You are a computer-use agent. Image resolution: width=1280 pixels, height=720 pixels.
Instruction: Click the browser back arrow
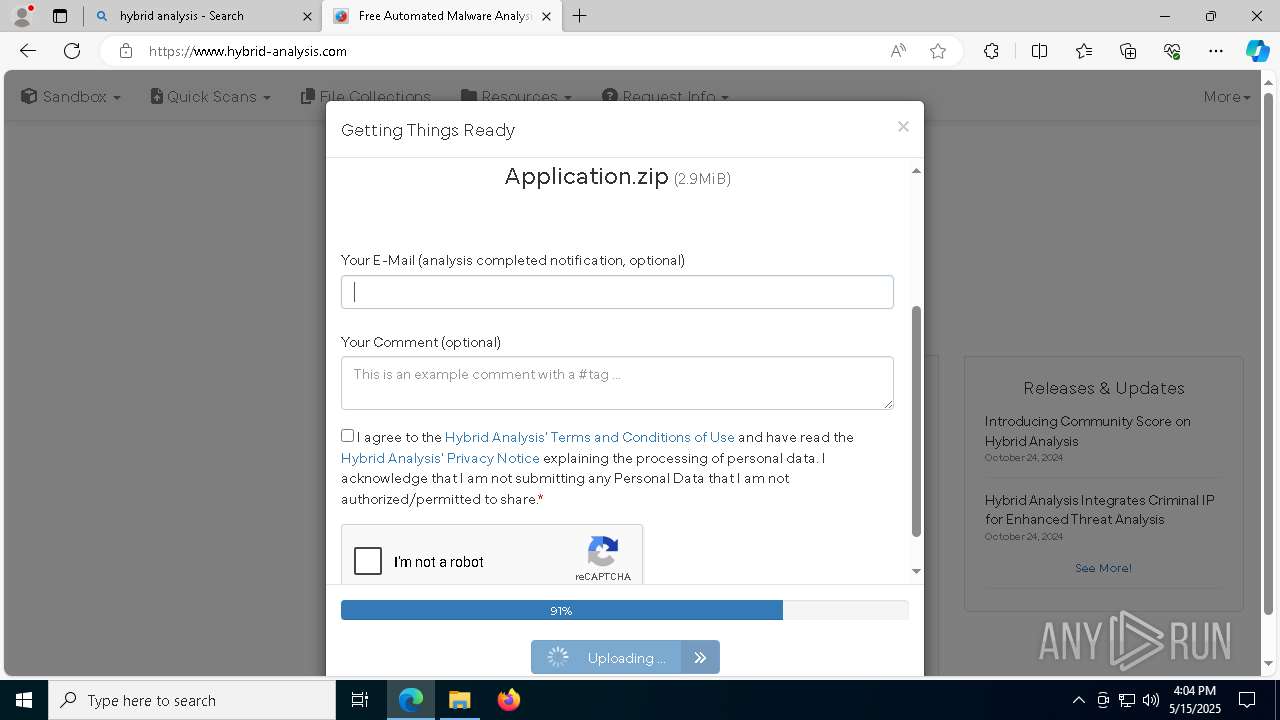click(x=28, y=51)
